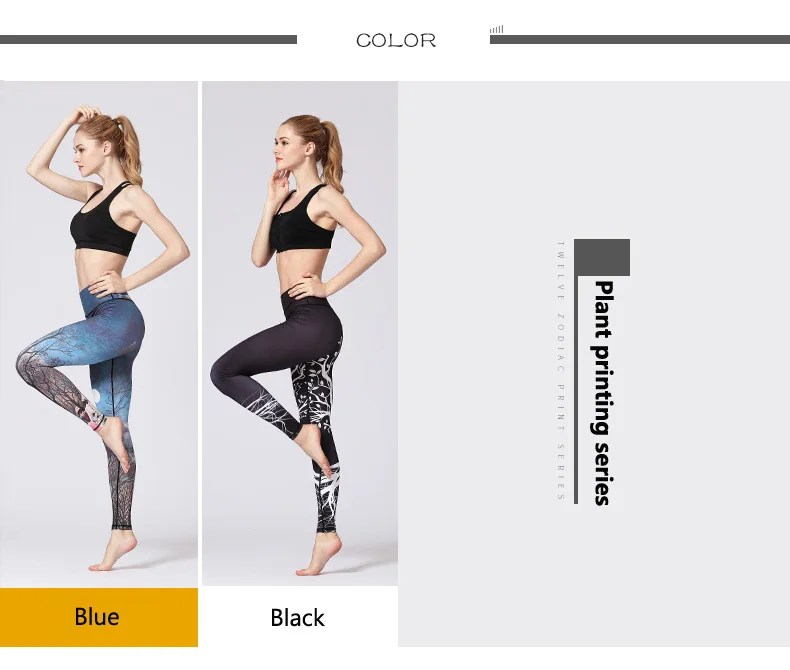Open the black leggings model photo
Screen dimensions: 790x670
pyautogui.click(x=300, y=333)
